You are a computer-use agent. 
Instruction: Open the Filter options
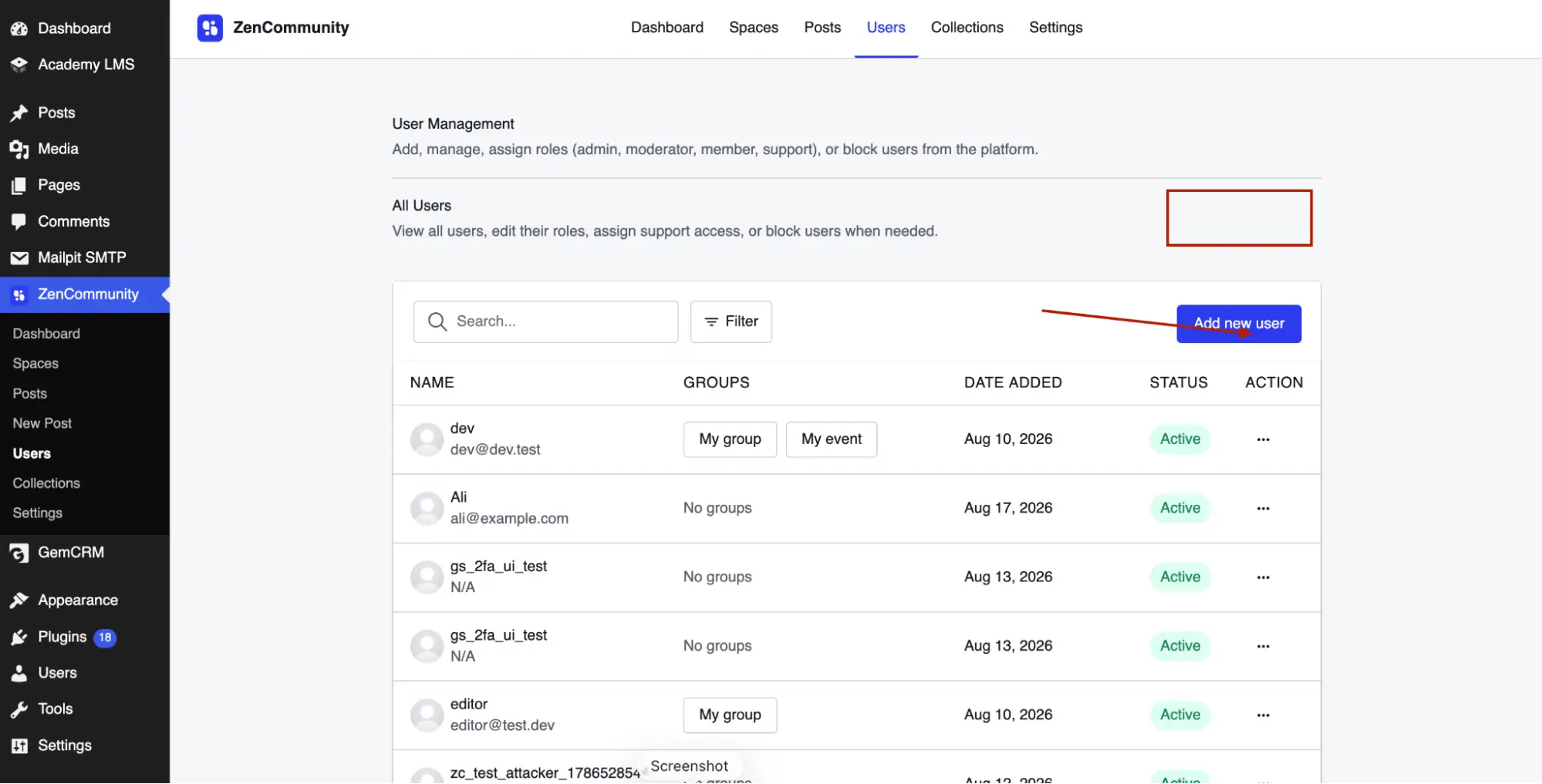731,321
